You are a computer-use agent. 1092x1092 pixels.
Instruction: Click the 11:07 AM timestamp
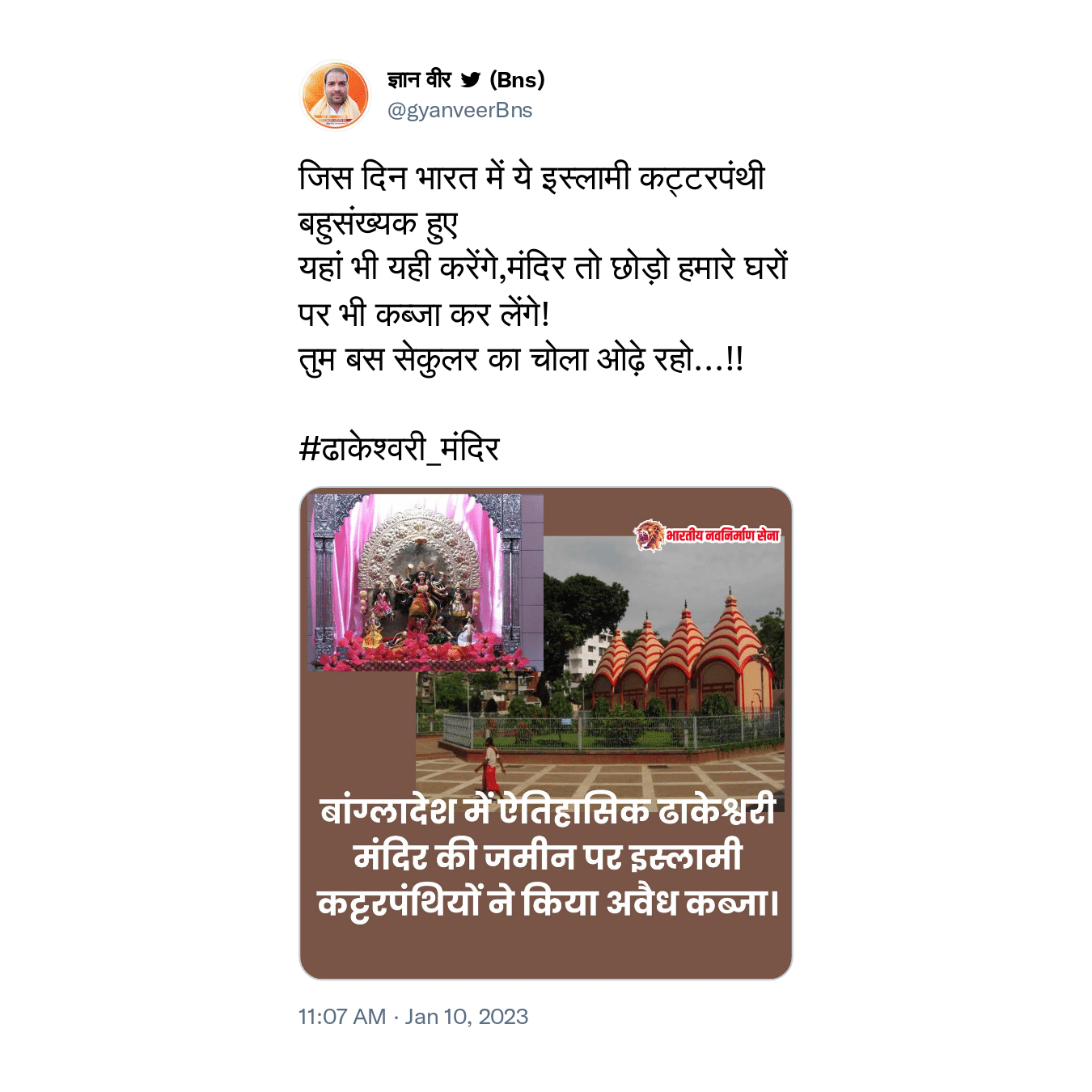click(342, 1017)
